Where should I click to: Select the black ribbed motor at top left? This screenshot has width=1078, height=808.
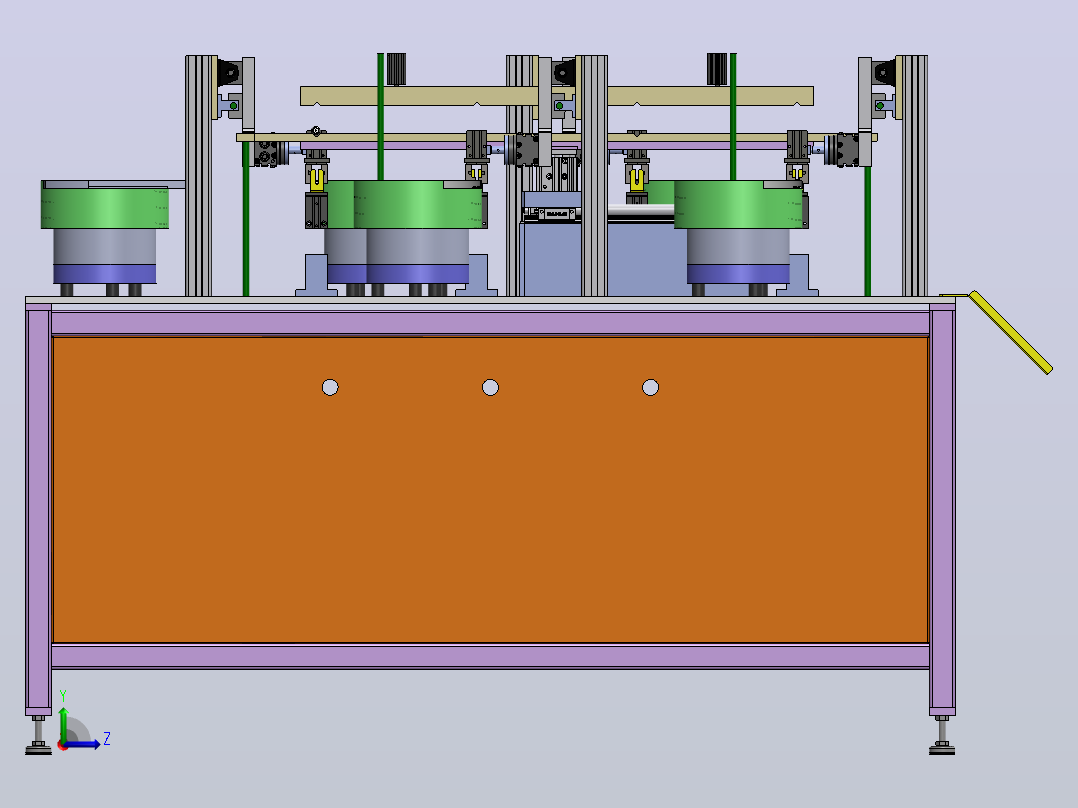(396, 69)
